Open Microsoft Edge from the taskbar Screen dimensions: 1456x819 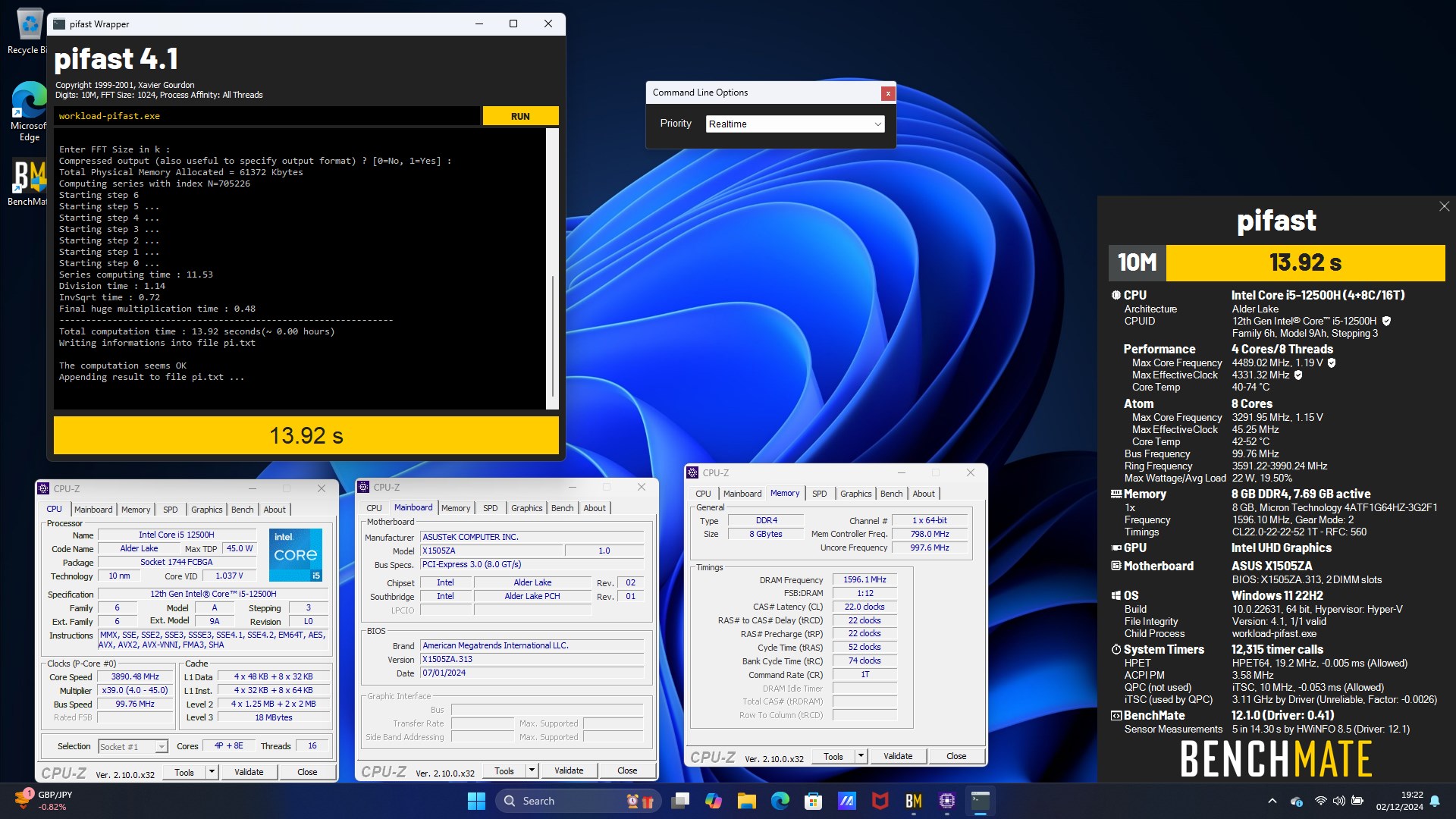780,801
